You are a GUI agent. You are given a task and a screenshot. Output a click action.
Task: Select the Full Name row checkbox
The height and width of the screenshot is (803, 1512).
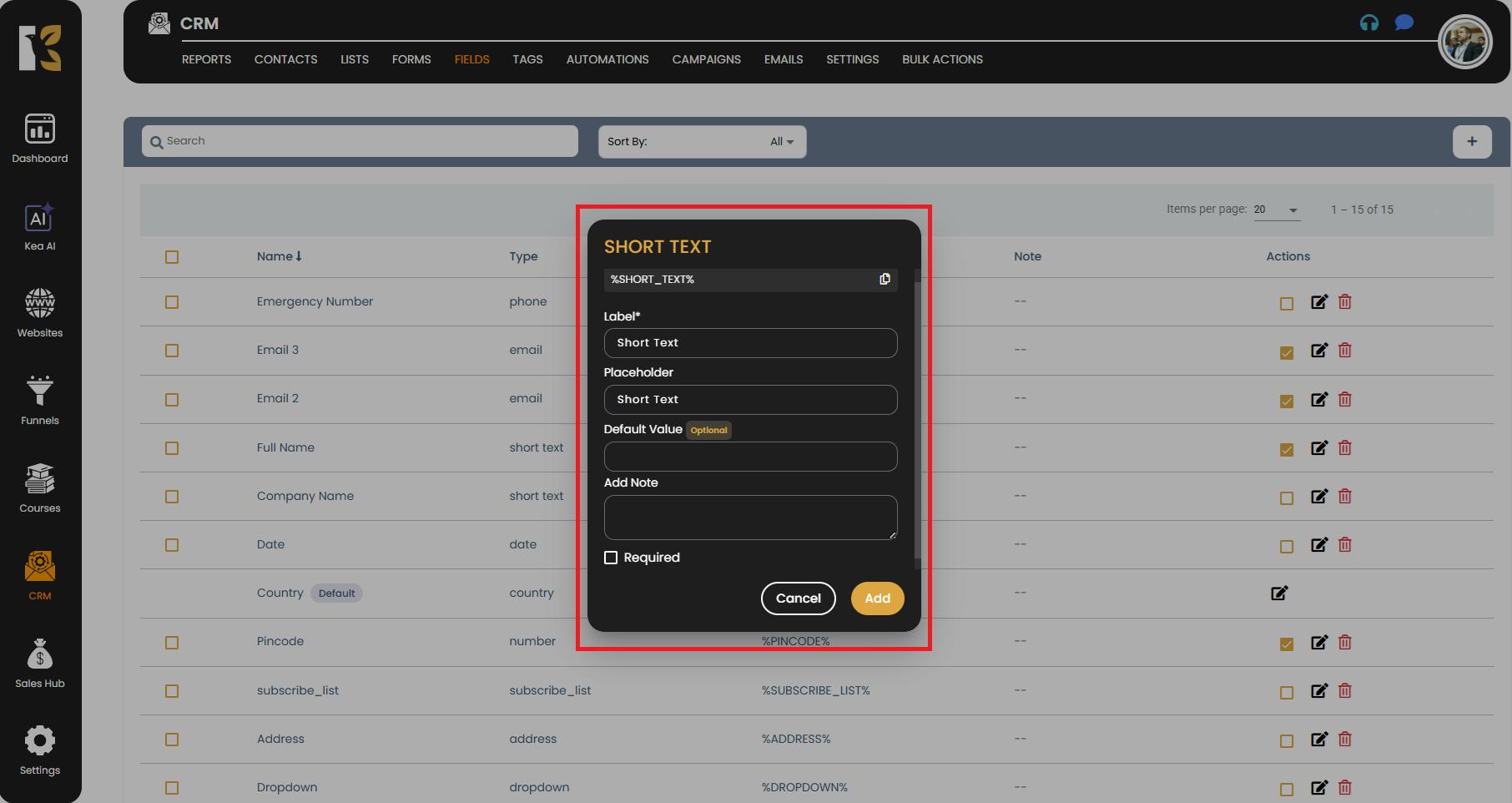pos(172,448)
